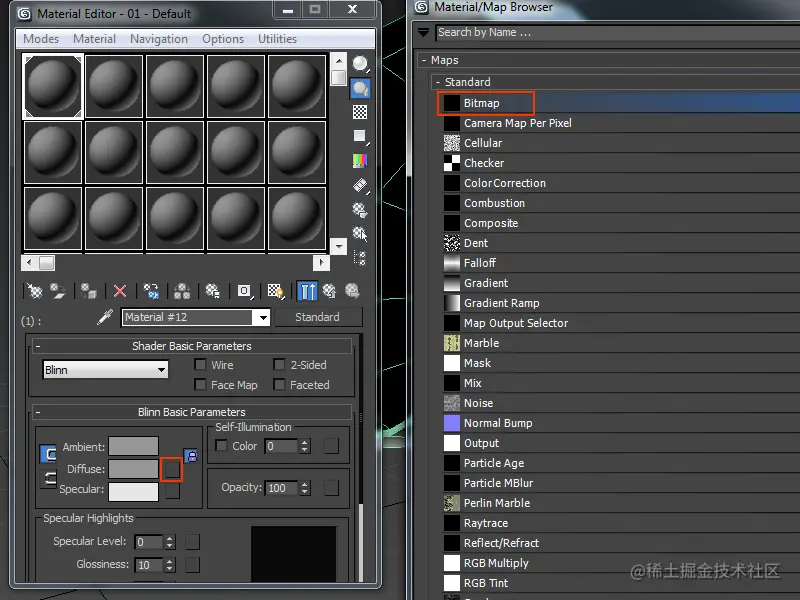Click the Specular color swatch

(134, 491)
